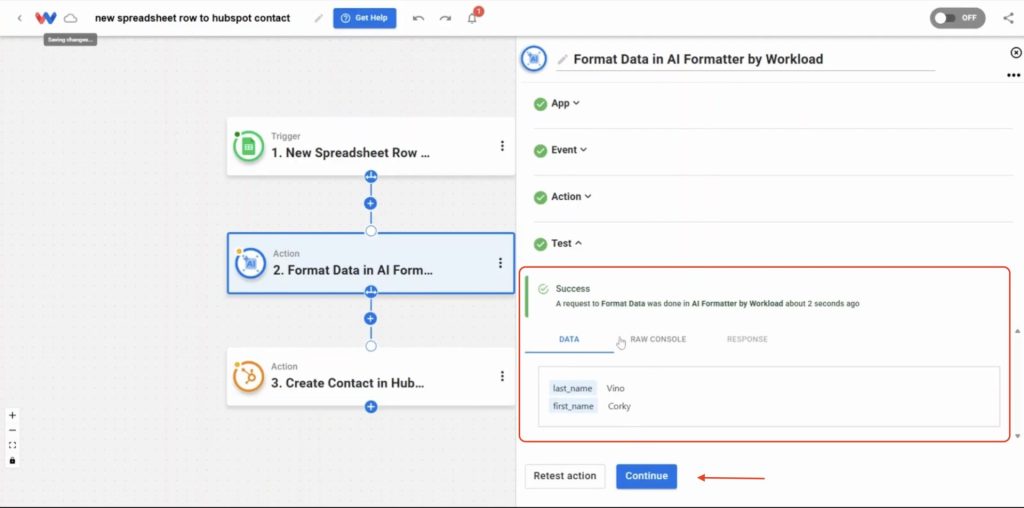Add a branch below the Format Data node
Screen dimensions: 1024x508
click(x=371, y=291)
